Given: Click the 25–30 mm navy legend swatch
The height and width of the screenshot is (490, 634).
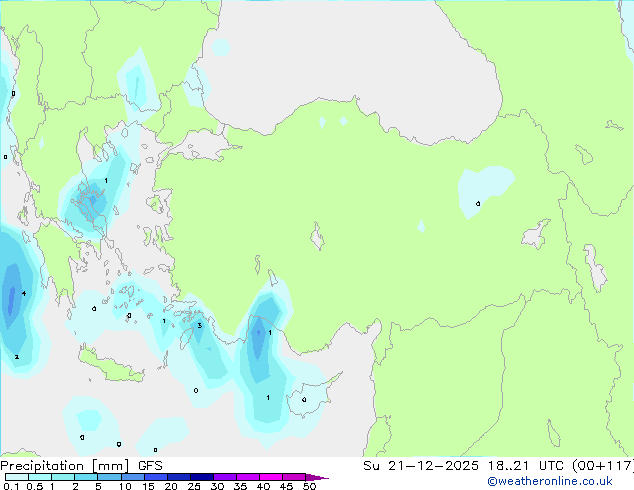Looking at the screenshot, I should point(201,477).
